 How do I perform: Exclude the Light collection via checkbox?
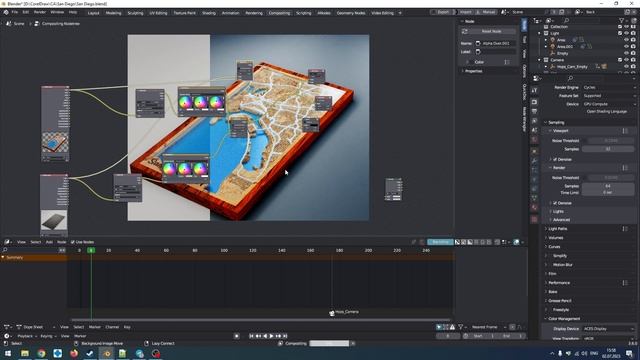[620, 33]
